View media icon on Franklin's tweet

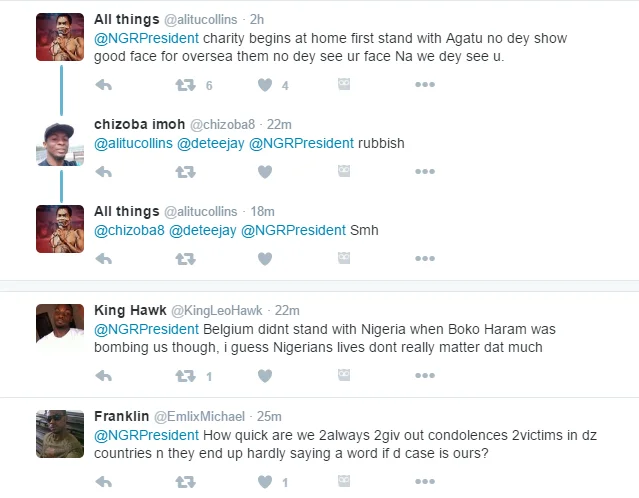point(345,483)
